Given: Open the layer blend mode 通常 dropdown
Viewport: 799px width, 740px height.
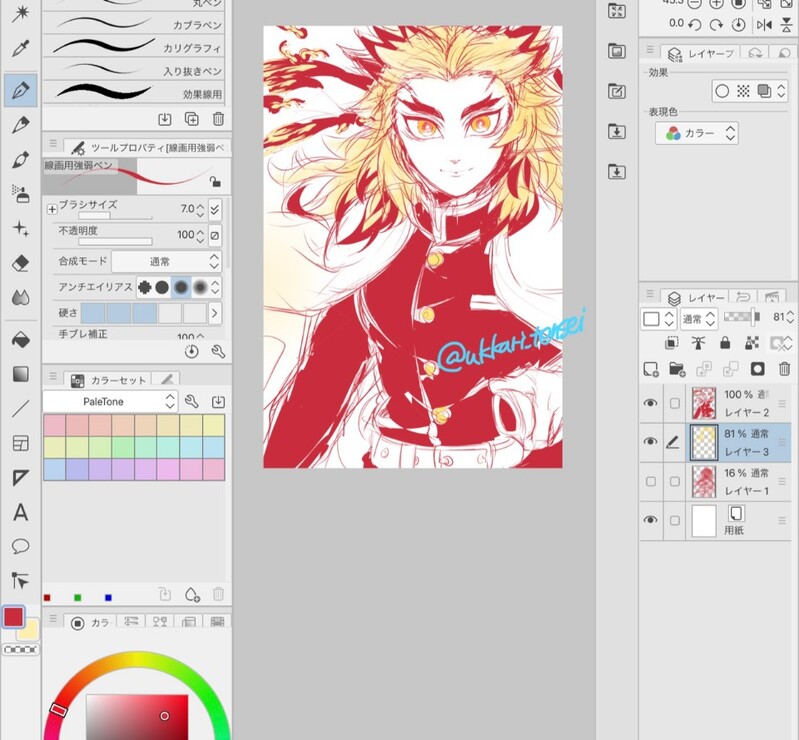Looking at the screenshot, I should (699, 319).
